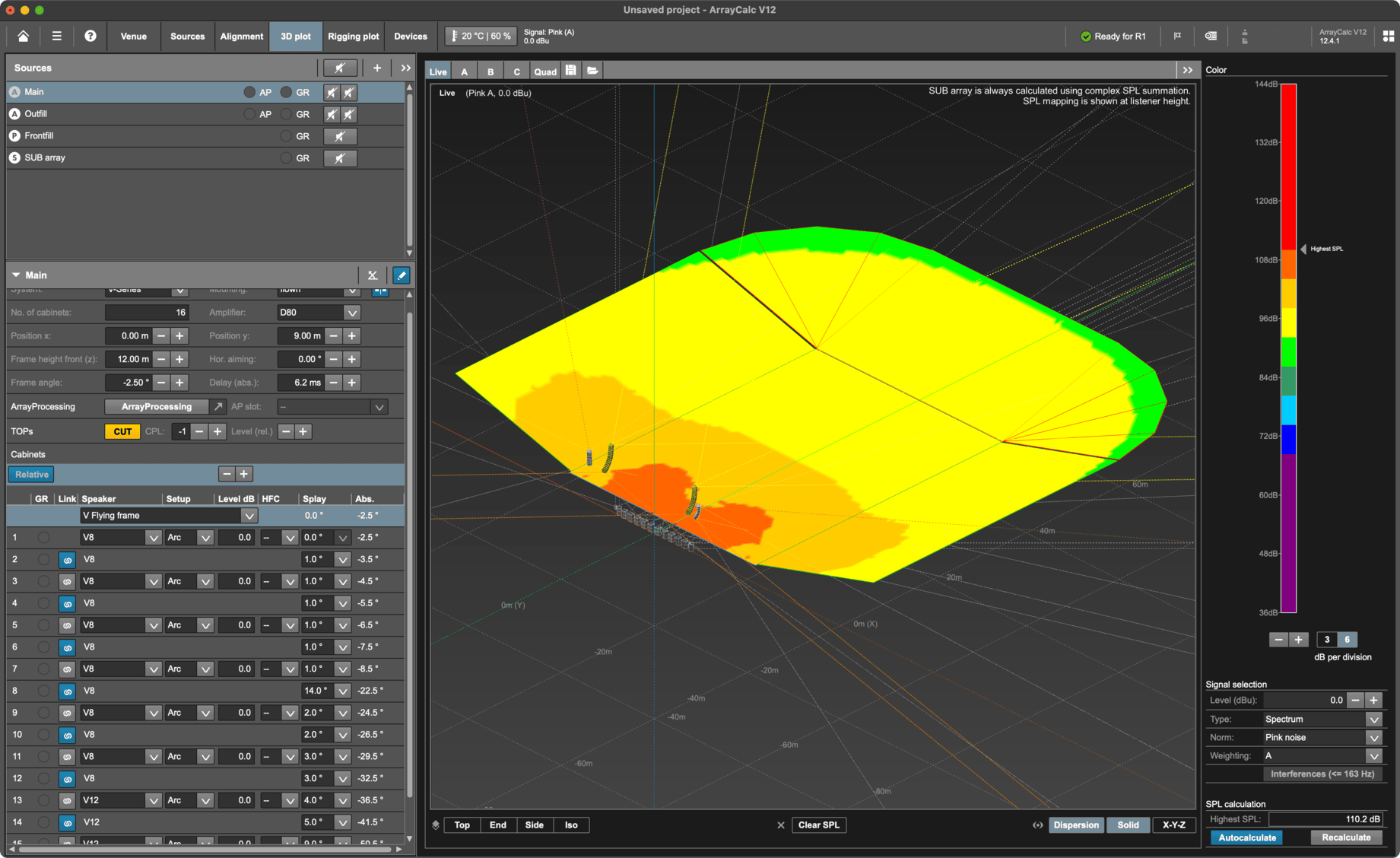Viewport: 1400px width, 858px height.
Task: Click the pencil edit icon in the Main header
Action: (401, 275)
